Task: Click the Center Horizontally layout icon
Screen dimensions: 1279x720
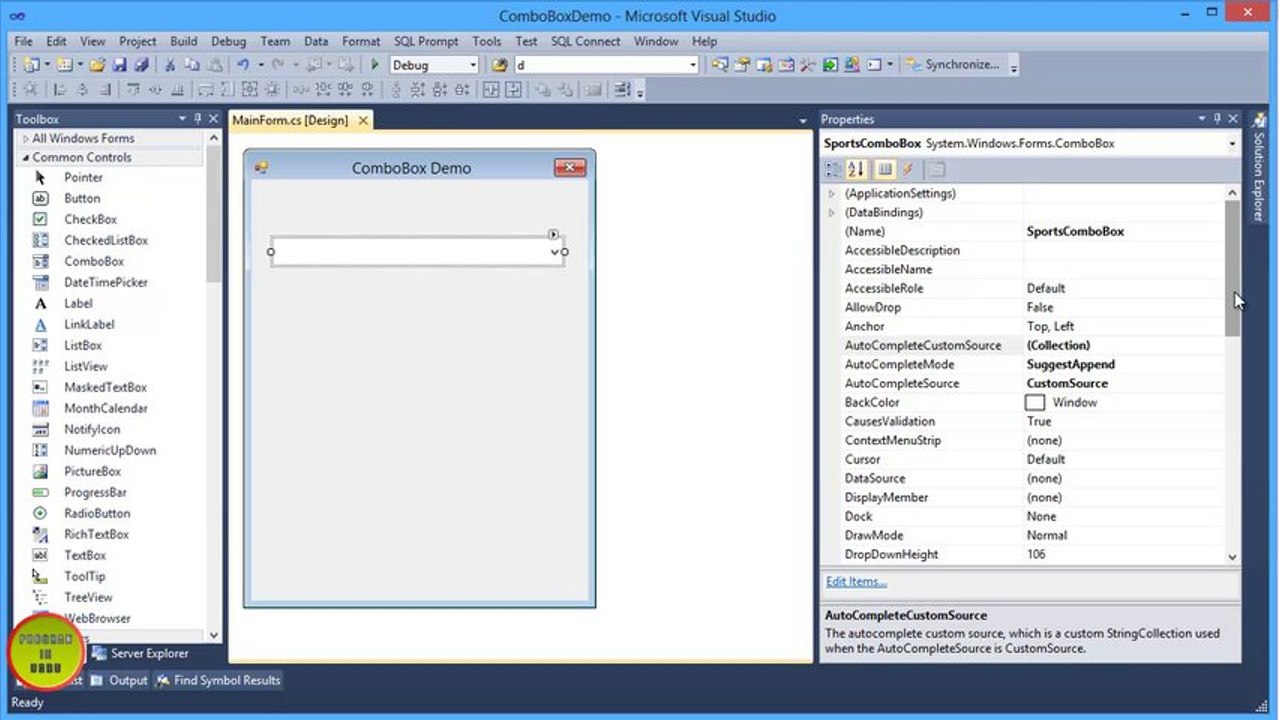Action: [491, 90]
